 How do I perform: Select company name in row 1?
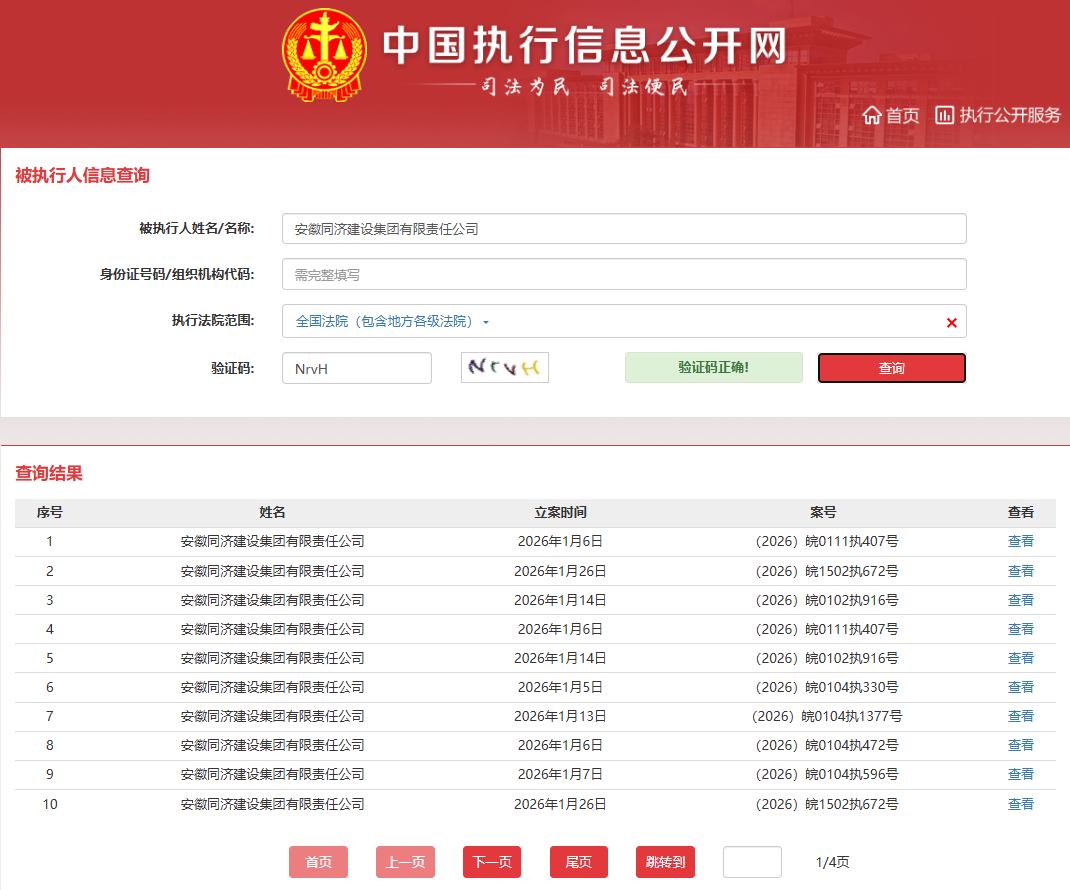(272, 541)
